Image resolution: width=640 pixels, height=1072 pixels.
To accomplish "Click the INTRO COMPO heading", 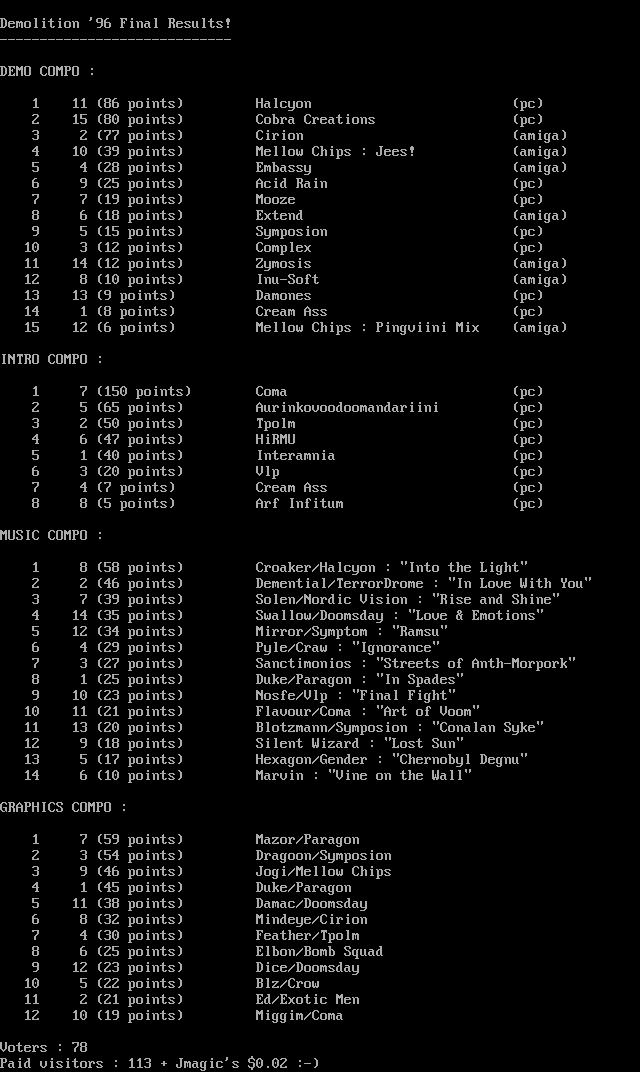I will (51, 359).
